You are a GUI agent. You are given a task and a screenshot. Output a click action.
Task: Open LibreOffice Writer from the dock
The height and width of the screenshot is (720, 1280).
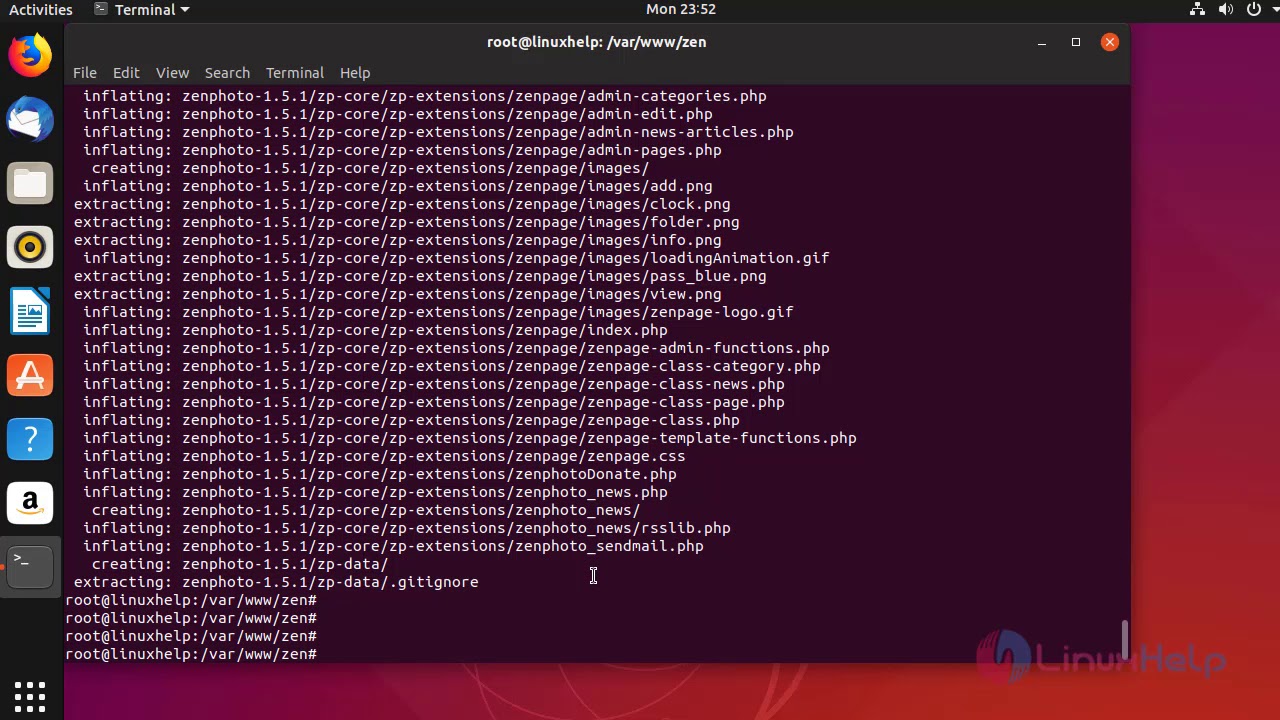pyautogui.click(x=30, y=311)
